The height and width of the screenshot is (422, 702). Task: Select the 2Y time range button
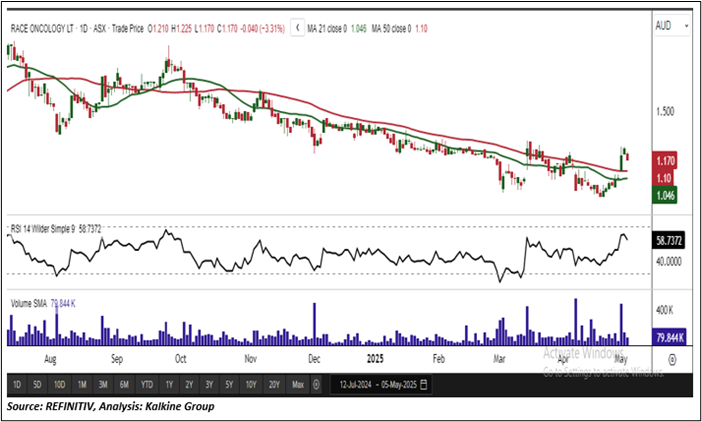pos(189,384)
